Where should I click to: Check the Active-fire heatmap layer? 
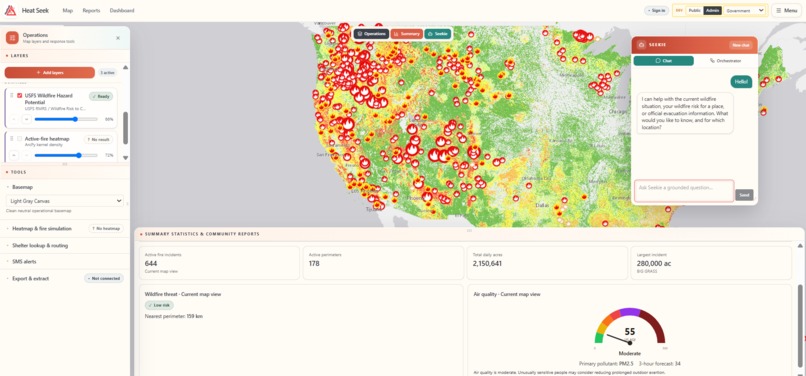[20, 139]
